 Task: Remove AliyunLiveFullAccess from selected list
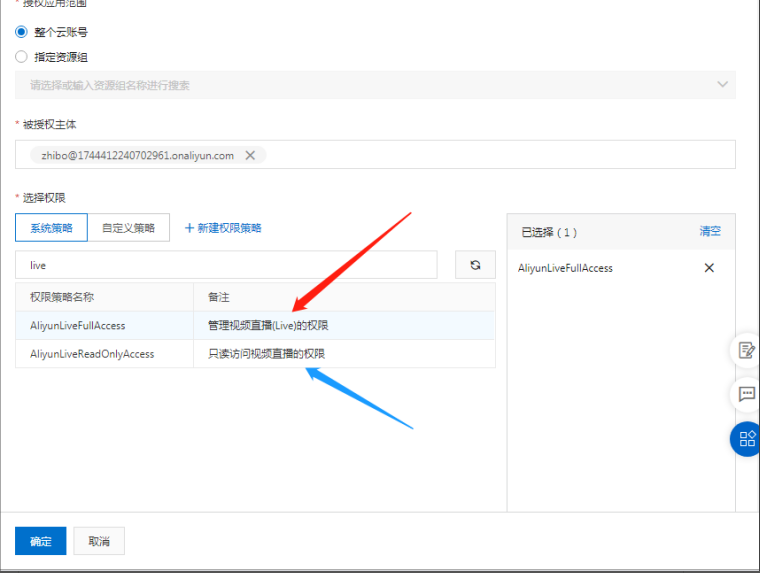tap(709, 268)
